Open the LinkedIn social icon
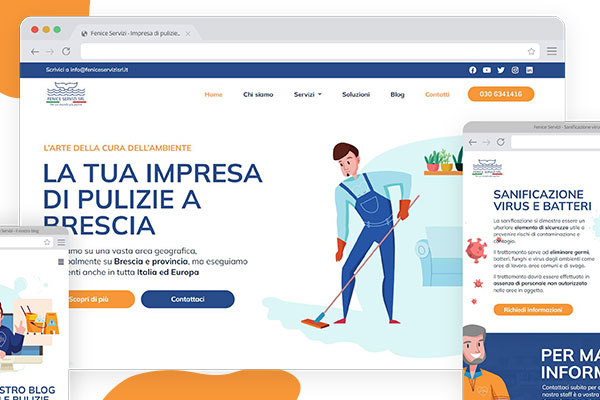This screenshot has height=400, width=600. coord(529,70)
